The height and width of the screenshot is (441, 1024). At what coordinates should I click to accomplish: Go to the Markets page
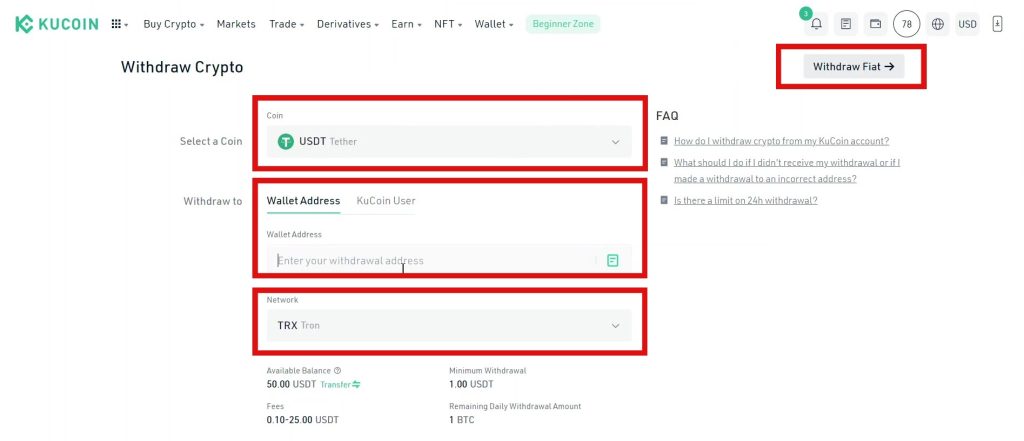coord(236,24)
